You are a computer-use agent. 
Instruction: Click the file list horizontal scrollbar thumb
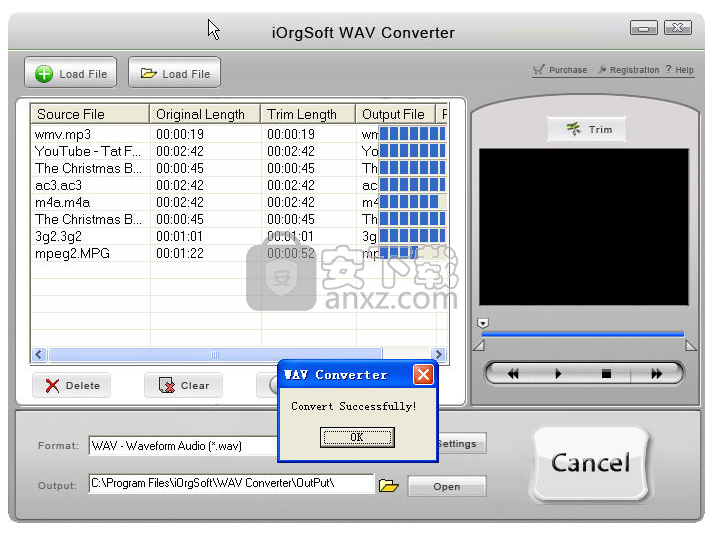pos(215,354)
